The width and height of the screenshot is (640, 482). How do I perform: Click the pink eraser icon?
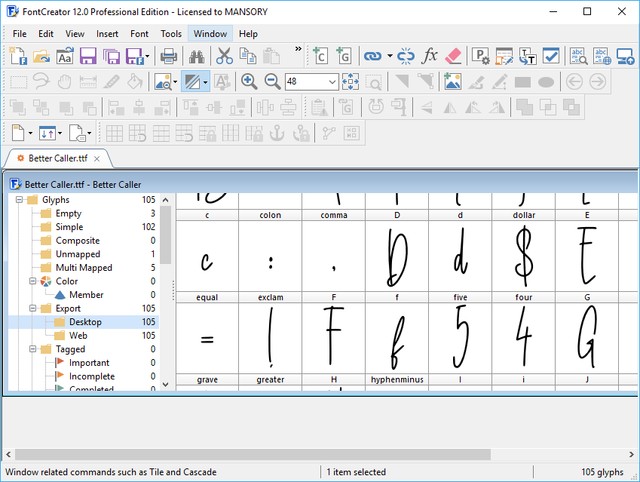453,56
